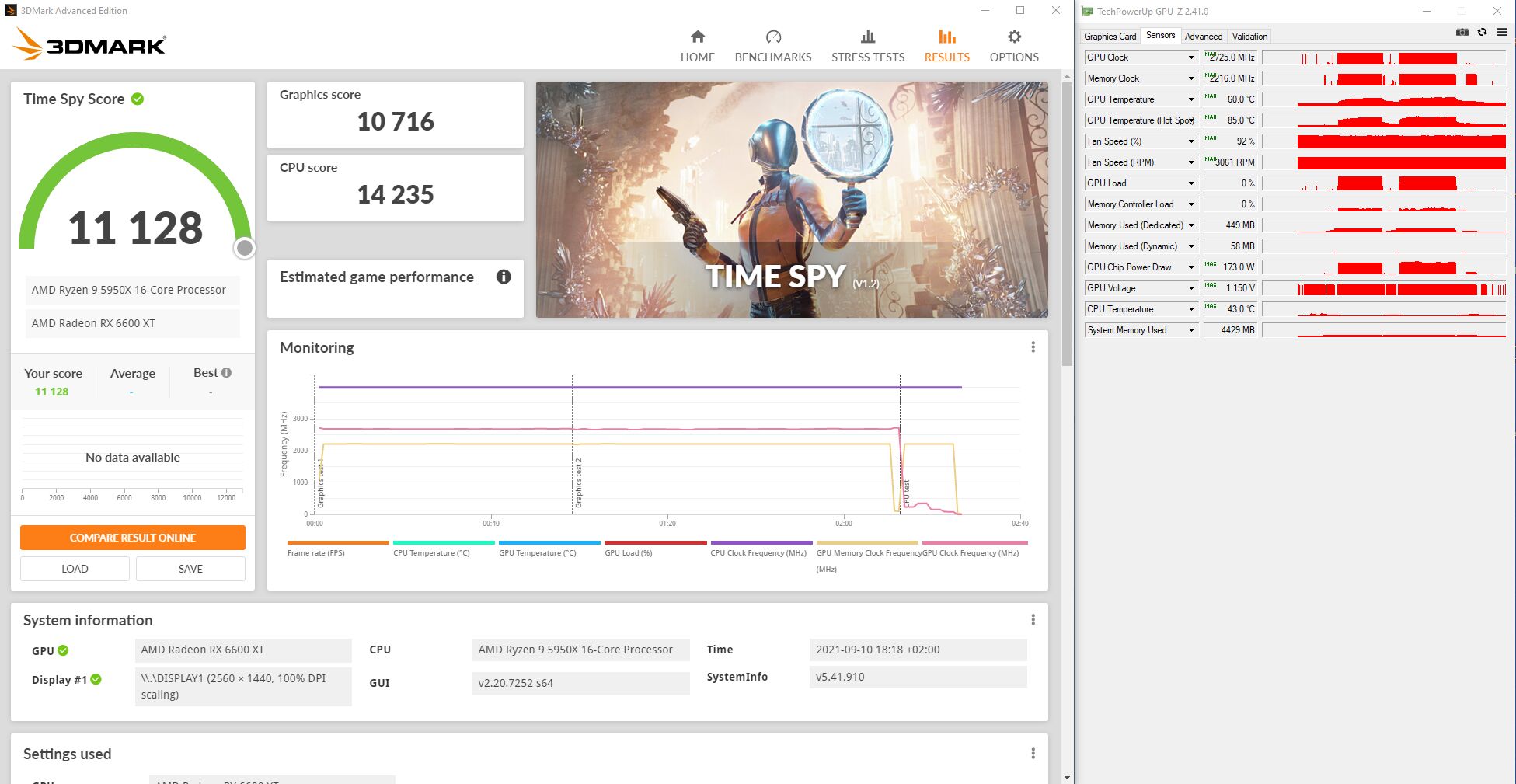The height and width of the screenshot is (784, 1516).
Task: Open the Monitoring panel three-dot menu
Action: tap(1033, 347)
